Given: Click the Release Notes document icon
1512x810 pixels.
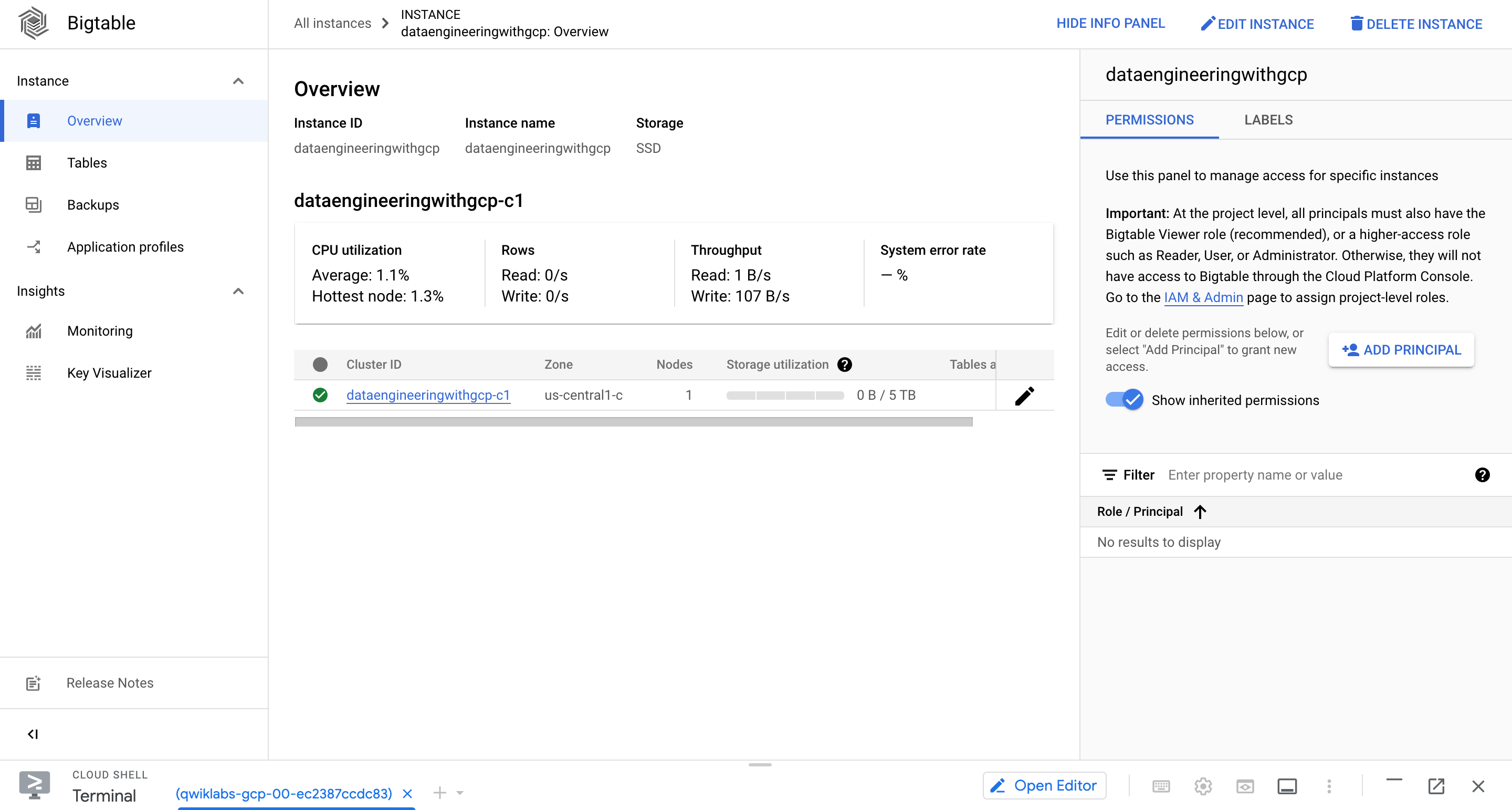Looking at the screenshot, I should (x=34, y=683).
